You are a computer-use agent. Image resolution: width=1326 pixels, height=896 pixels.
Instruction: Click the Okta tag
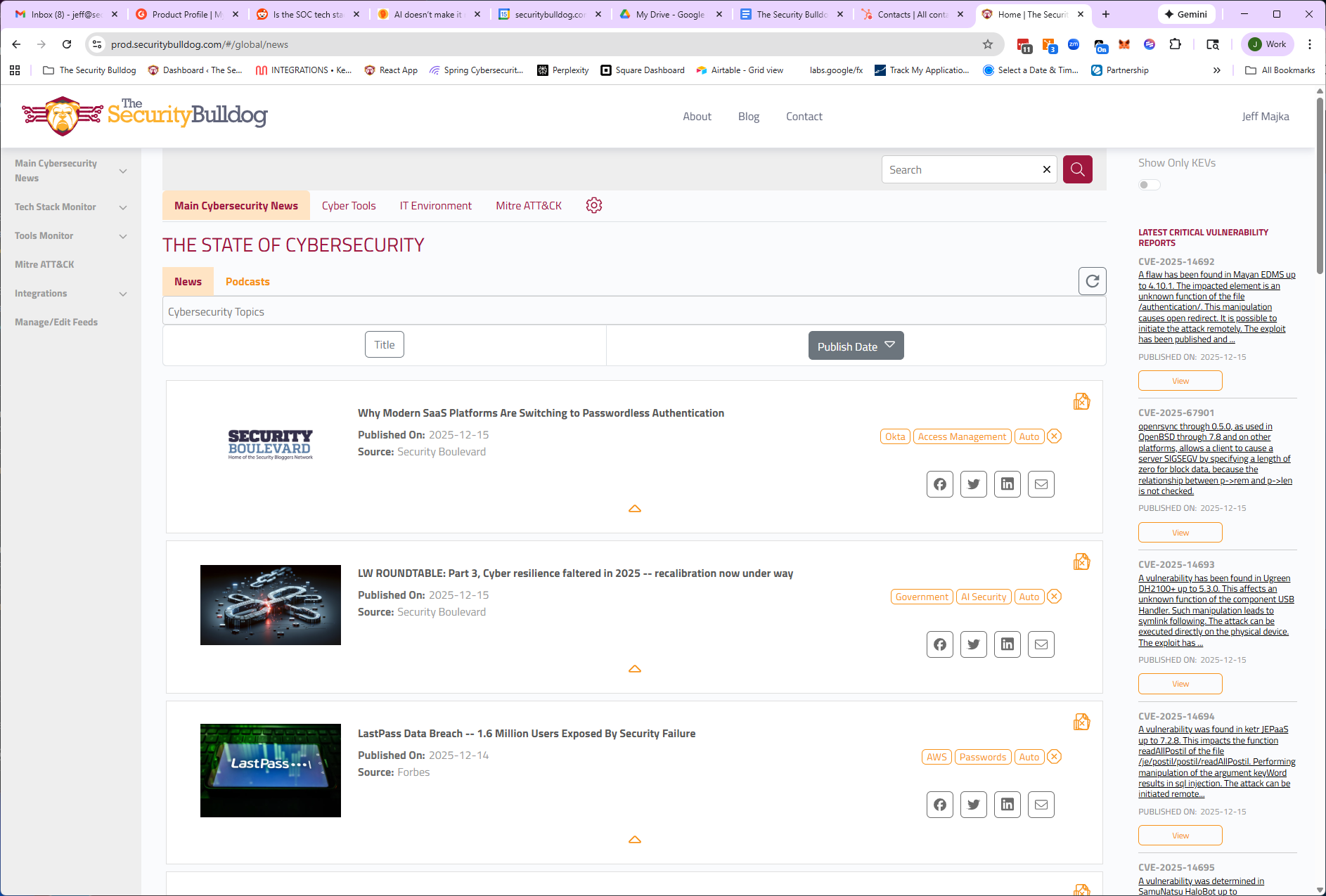[895, 436]
